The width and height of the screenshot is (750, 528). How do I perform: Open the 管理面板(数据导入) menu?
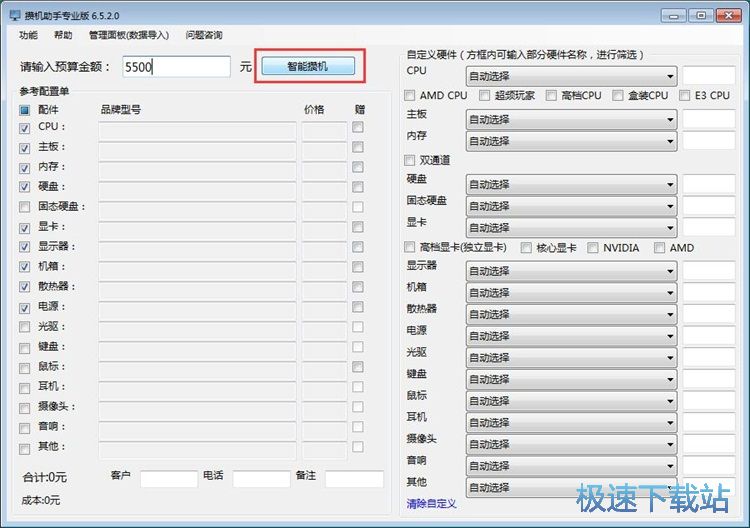[129, 35]
